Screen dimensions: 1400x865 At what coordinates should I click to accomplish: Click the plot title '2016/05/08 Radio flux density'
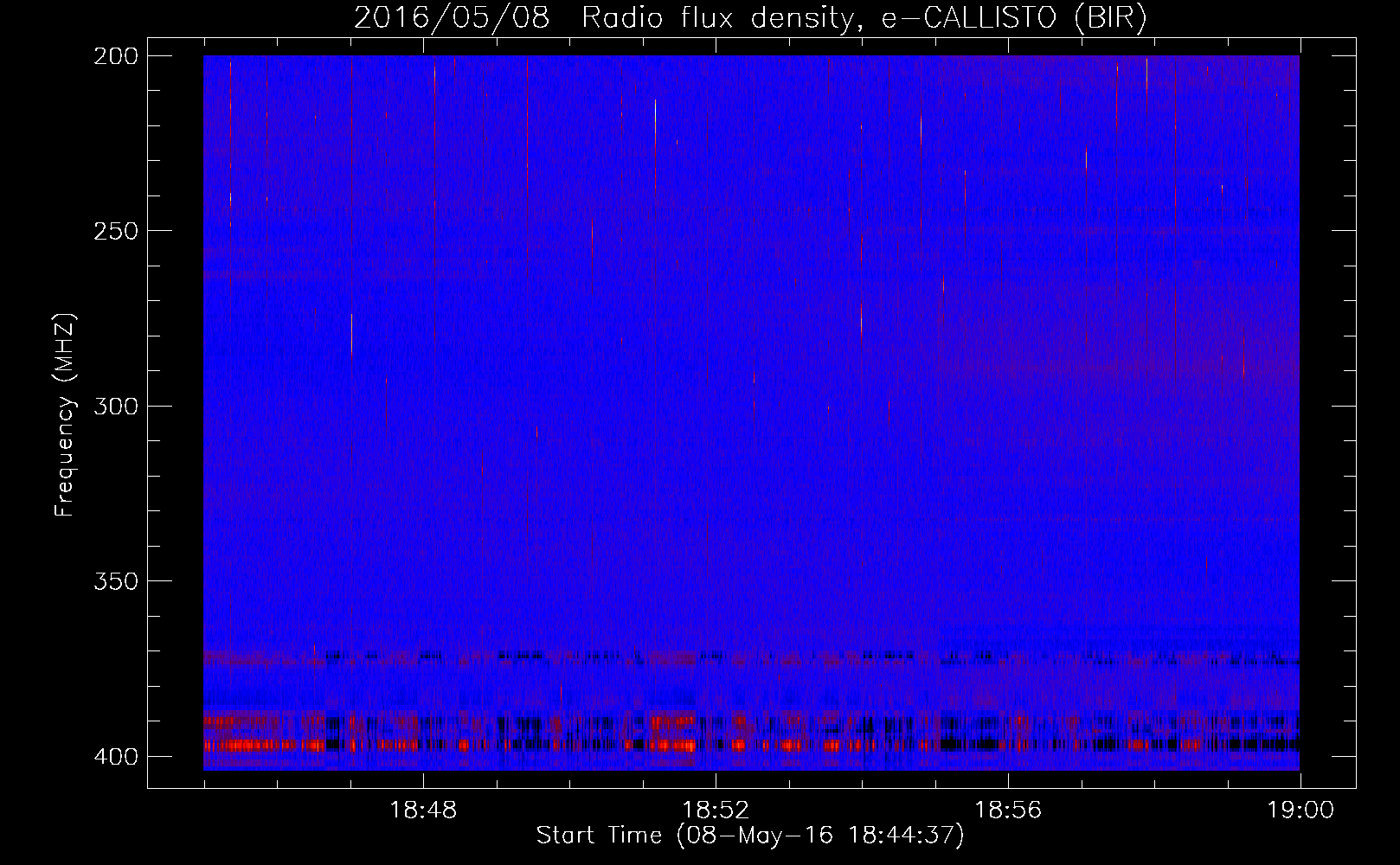tap(603, 18)
